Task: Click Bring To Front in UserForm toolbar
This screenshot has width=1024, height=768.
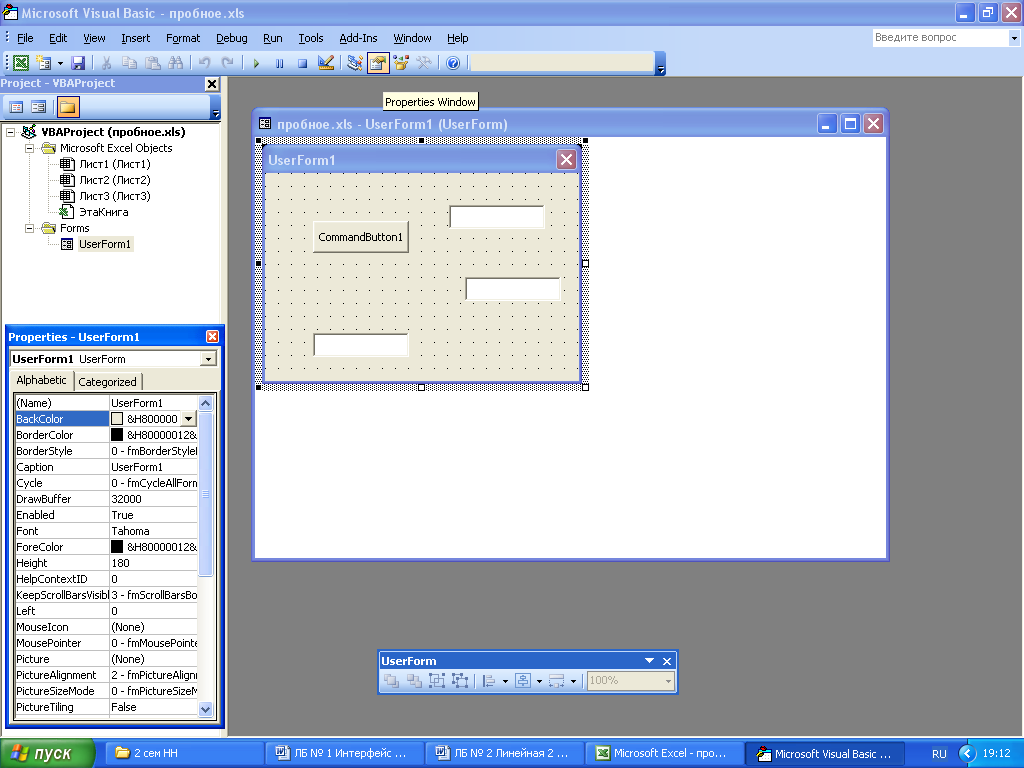Action: click(391, 680)
